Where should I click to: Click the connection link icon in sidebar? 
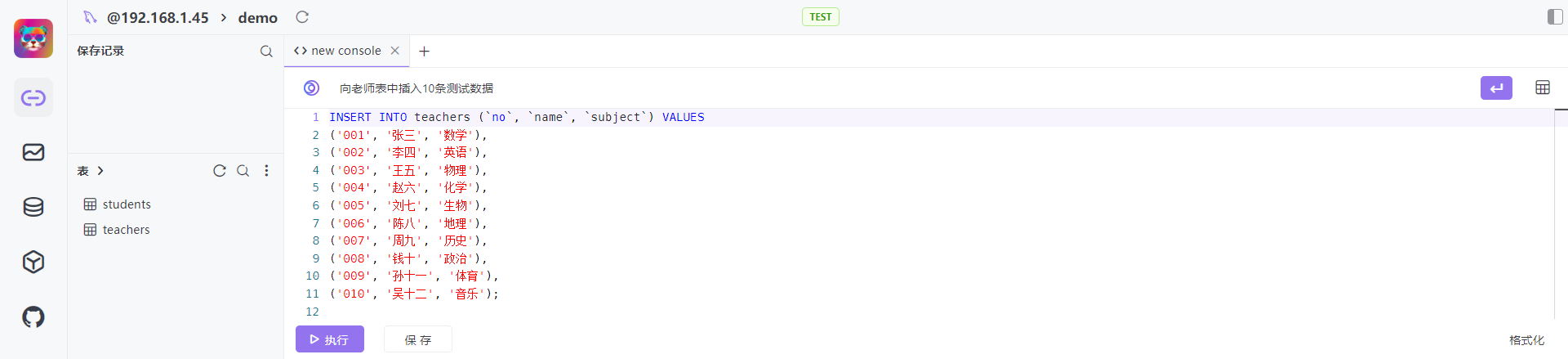(x=33, y=98)
